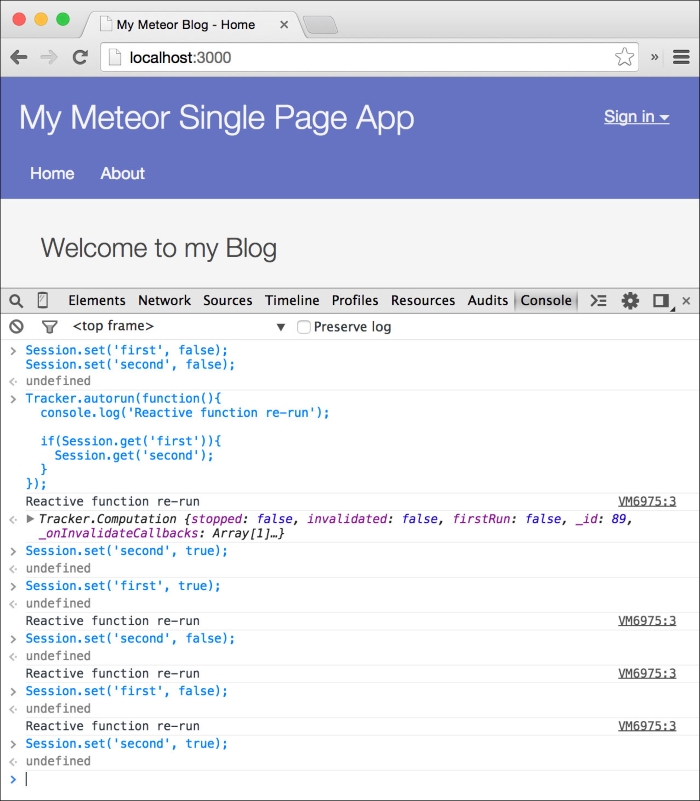
Task: Open the About page link
Action: (123, 174)
